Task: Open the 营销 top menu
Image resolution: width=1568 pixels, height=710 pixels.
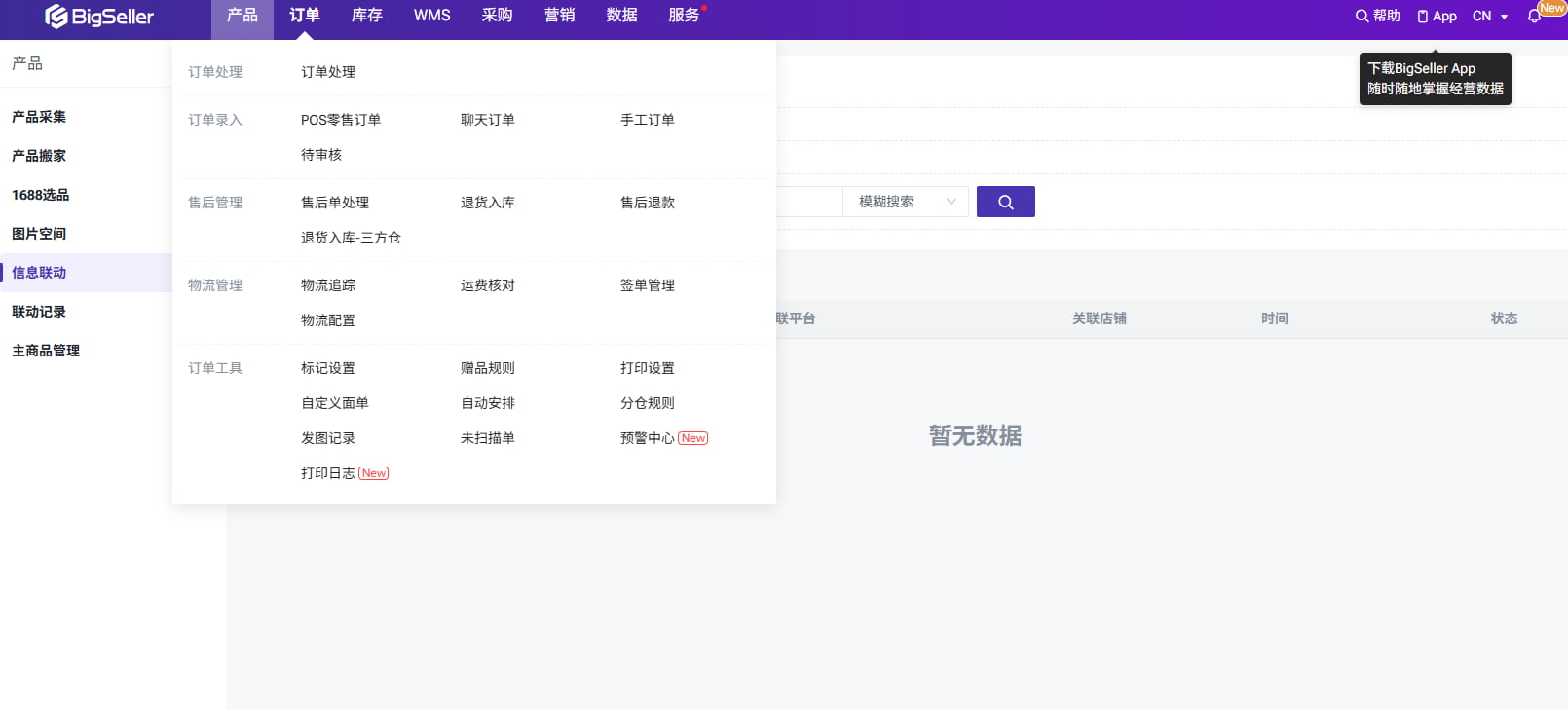Action: 560,16
